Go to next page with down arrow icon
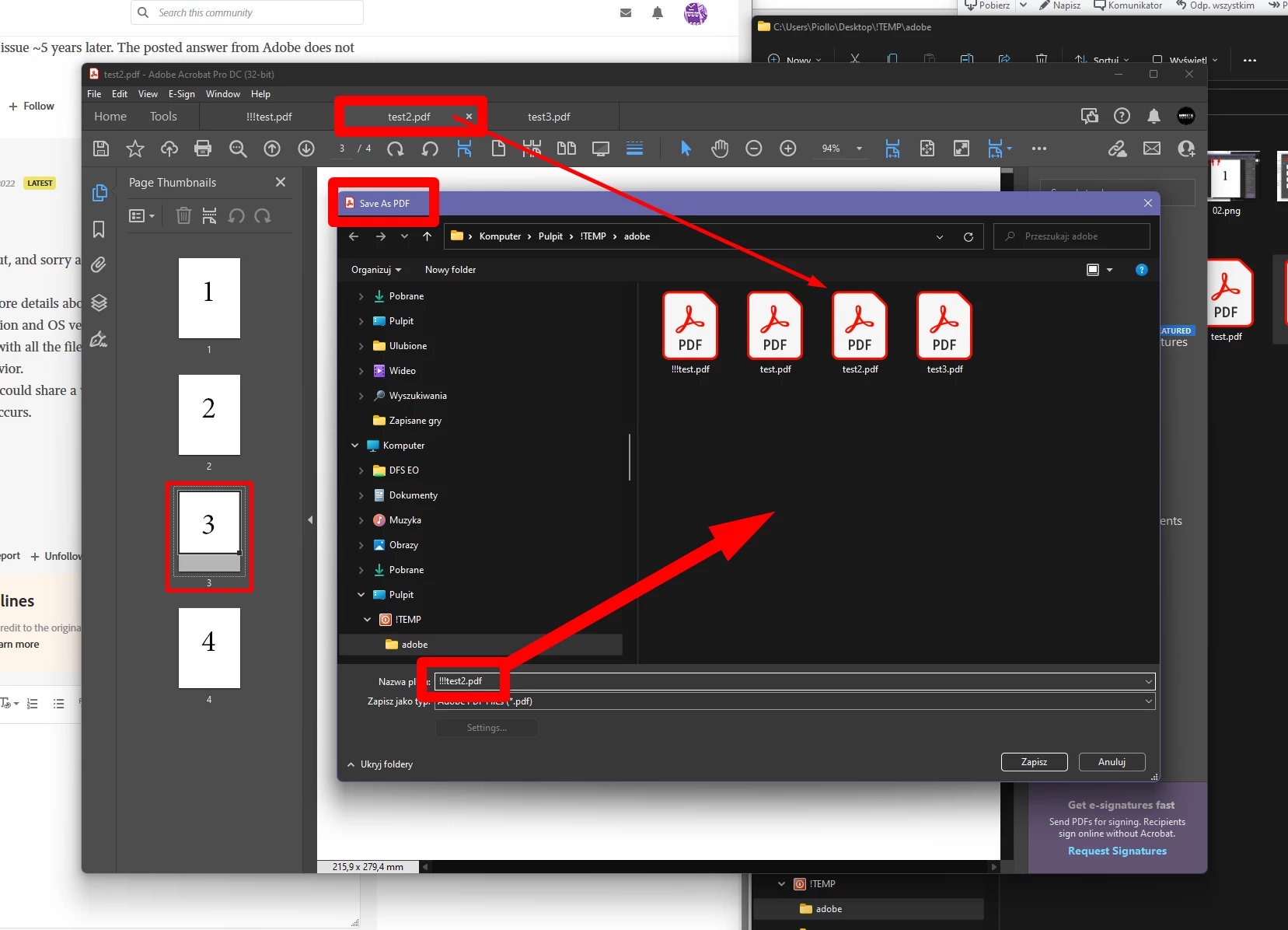This screenshot has width=1288, height=930. tap(306, 149)
